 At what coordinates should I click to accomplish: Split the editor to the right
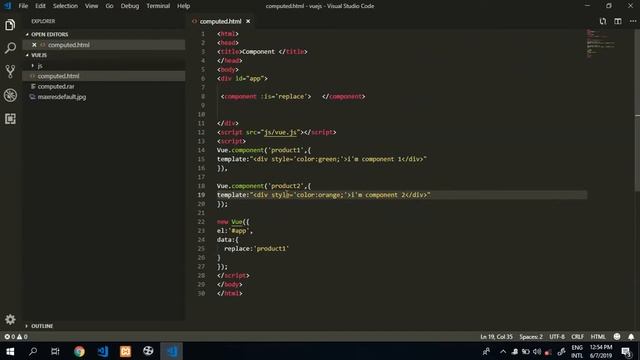pyautogui.click(x=618, y=21)
